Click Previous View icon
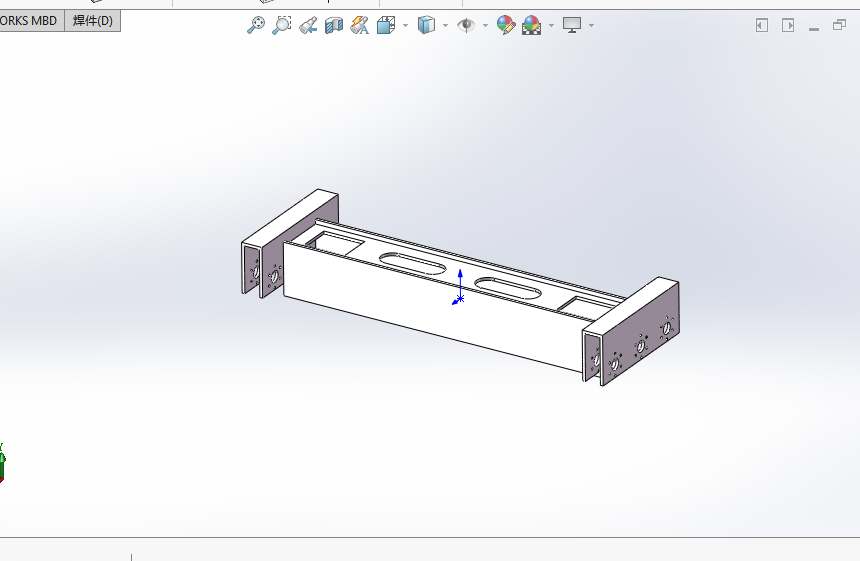 [308, 25]
